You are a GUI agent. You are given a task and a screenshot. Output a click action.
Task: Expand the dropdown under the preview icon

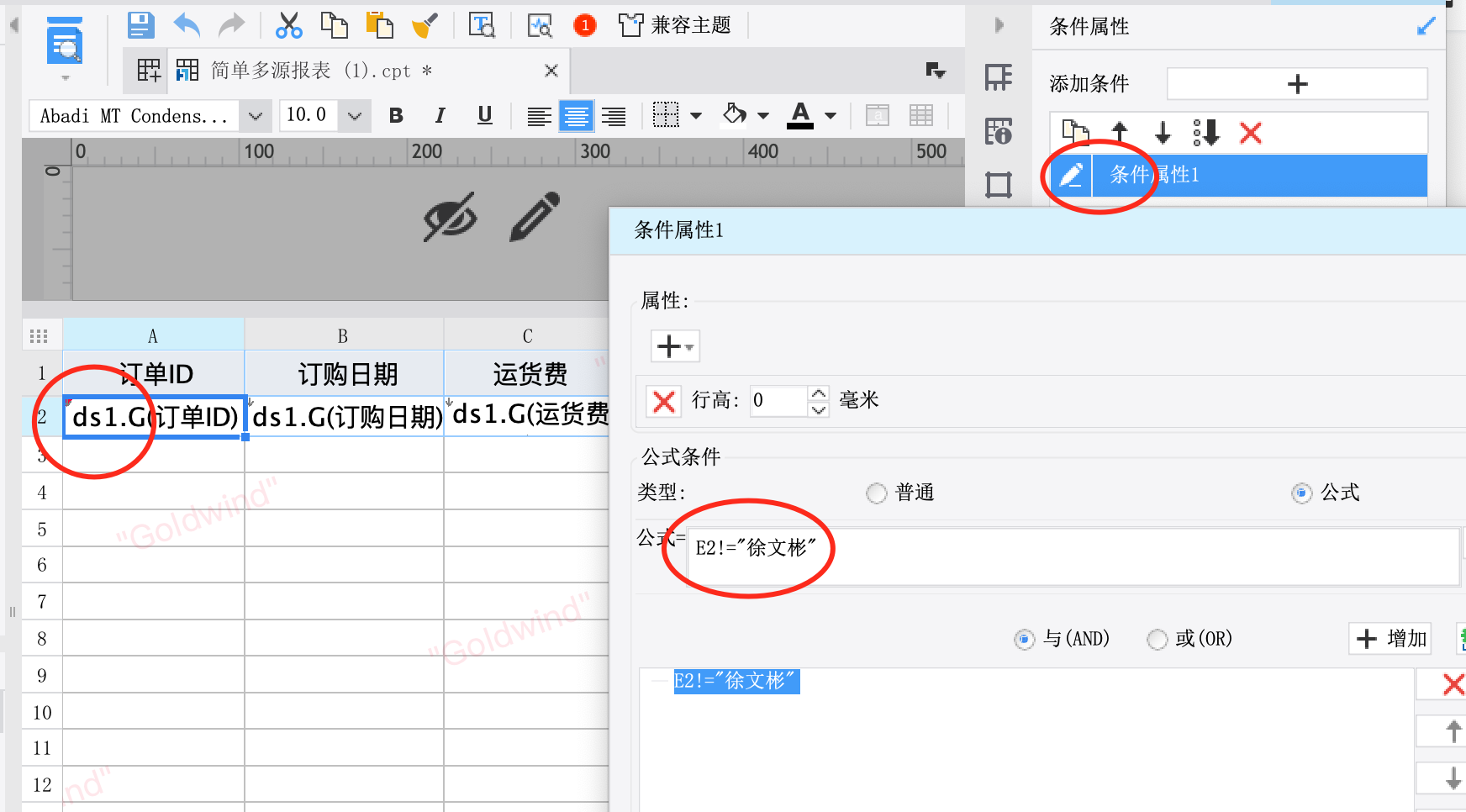pyautogui.click(x=66, y=78)
